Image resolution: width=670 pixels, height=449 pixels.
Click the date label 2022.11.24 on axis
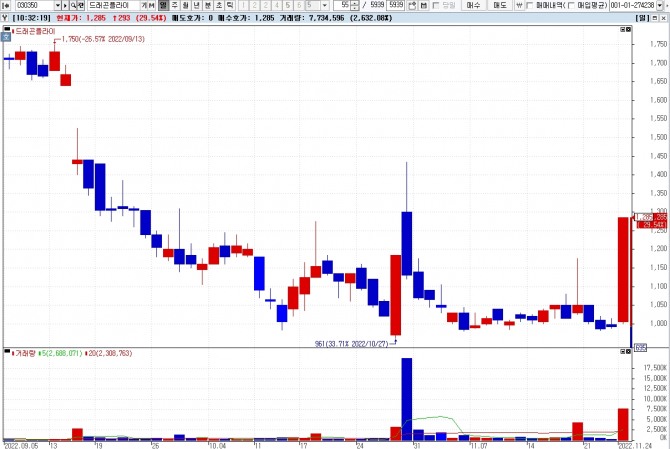click(637, 446)
